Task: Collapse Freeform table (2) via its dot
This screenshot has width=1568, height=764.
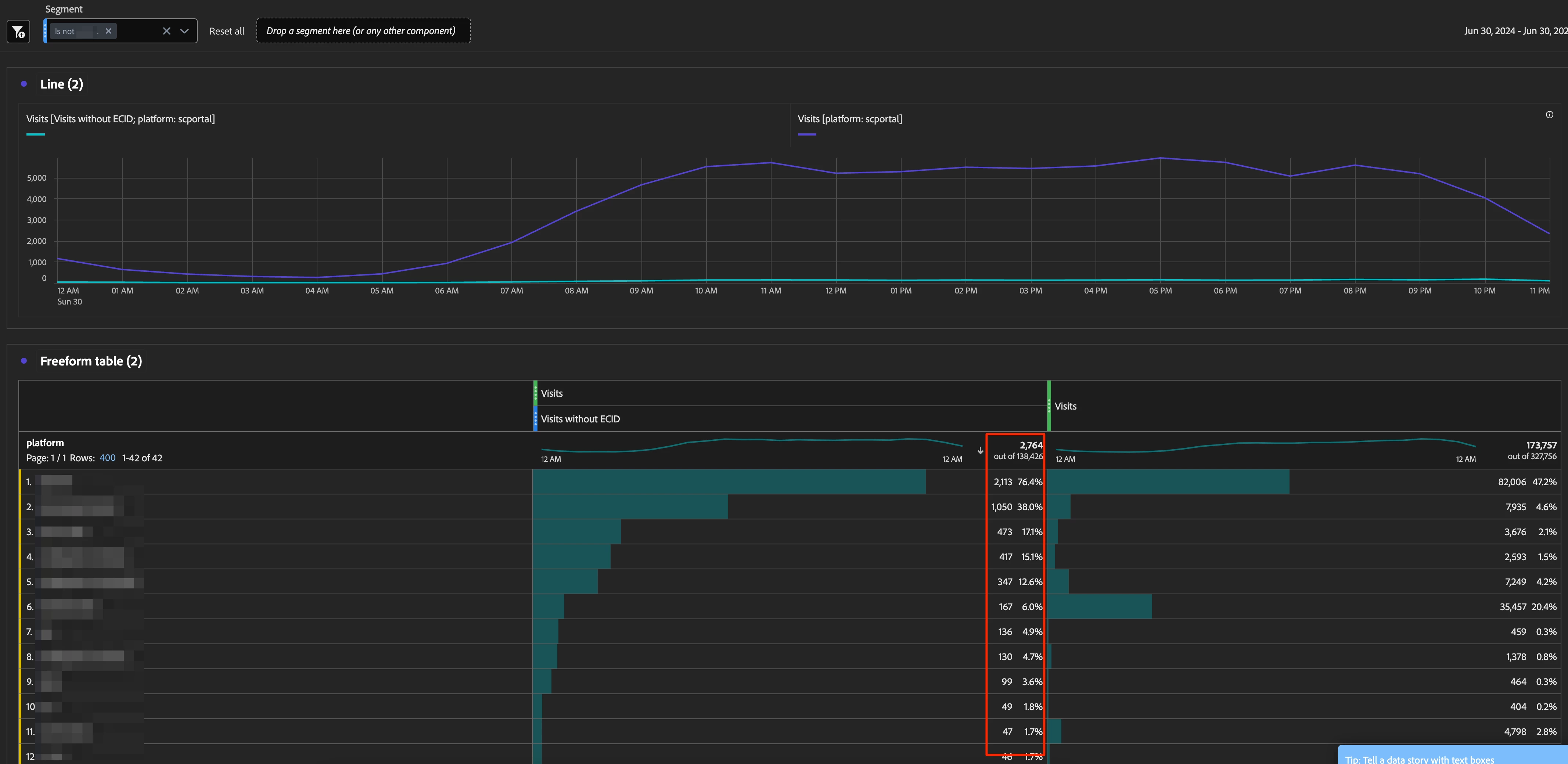Action: 24,361
